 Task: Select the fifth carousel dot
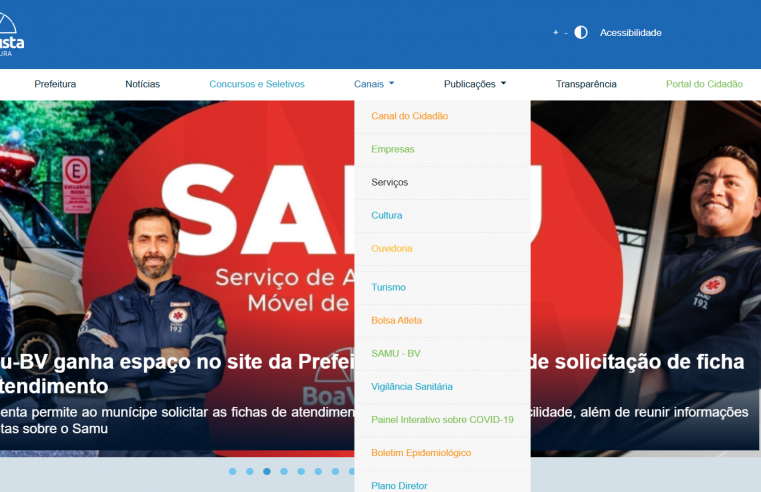[x=301, y=471]
